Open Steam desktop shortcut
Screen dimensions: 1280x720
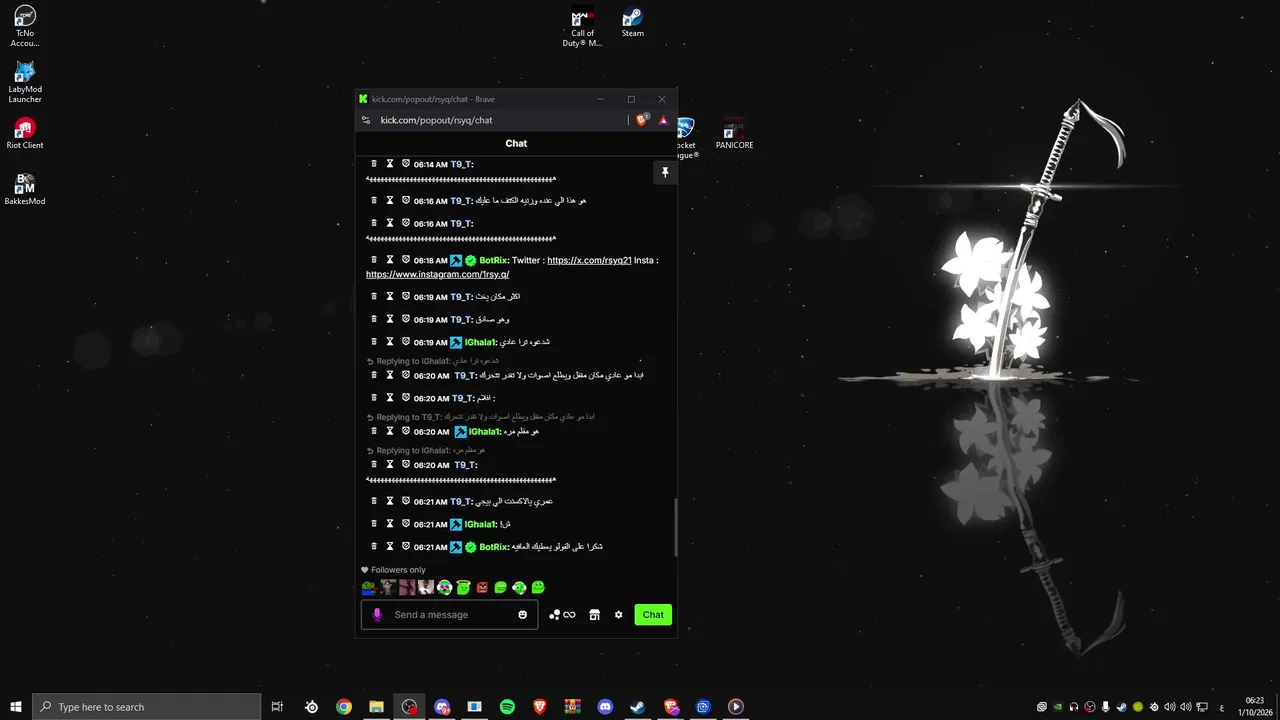[x=633, y=22]
